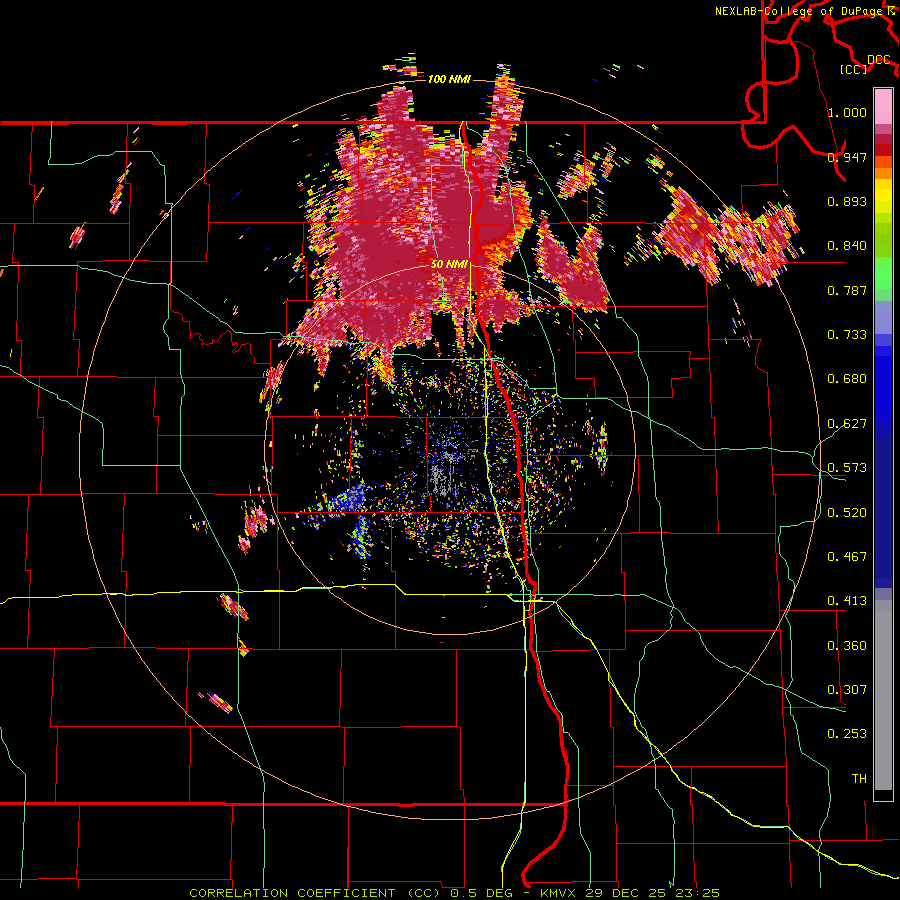Click the 0.840 scale value
This screenshot has height=900, width=900.
(x=847, y=246)
